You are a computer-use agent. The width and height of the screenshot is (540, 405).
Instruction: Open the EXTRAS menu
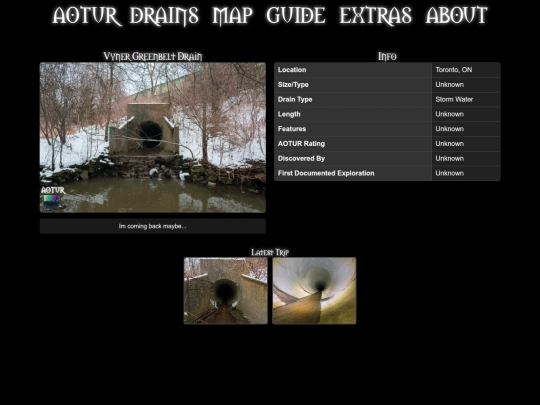pyautogui.click(x=375, y=16)
